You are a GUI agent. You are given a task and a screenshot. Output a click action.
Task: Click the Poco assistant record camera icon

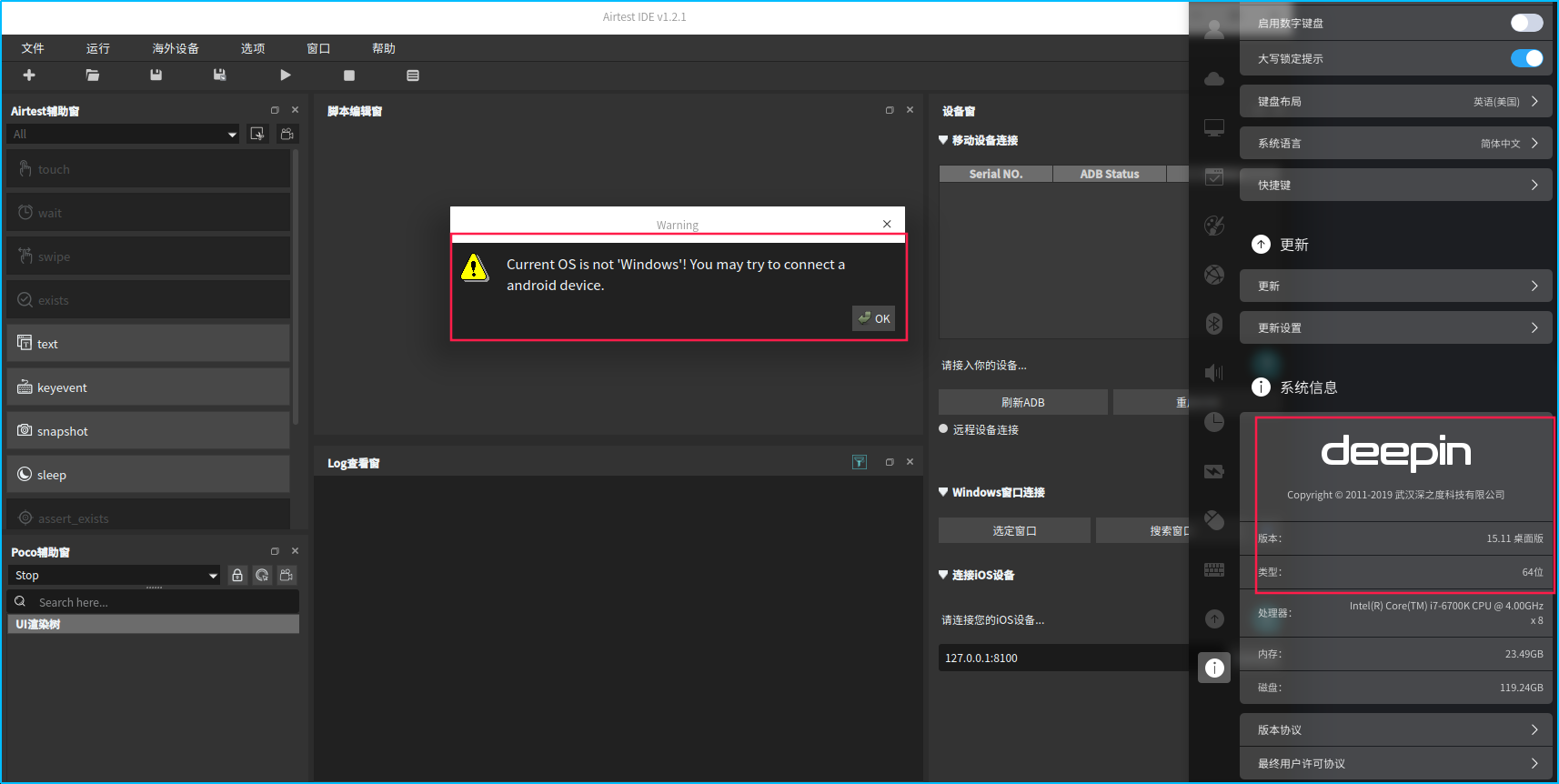coord(287,575)
